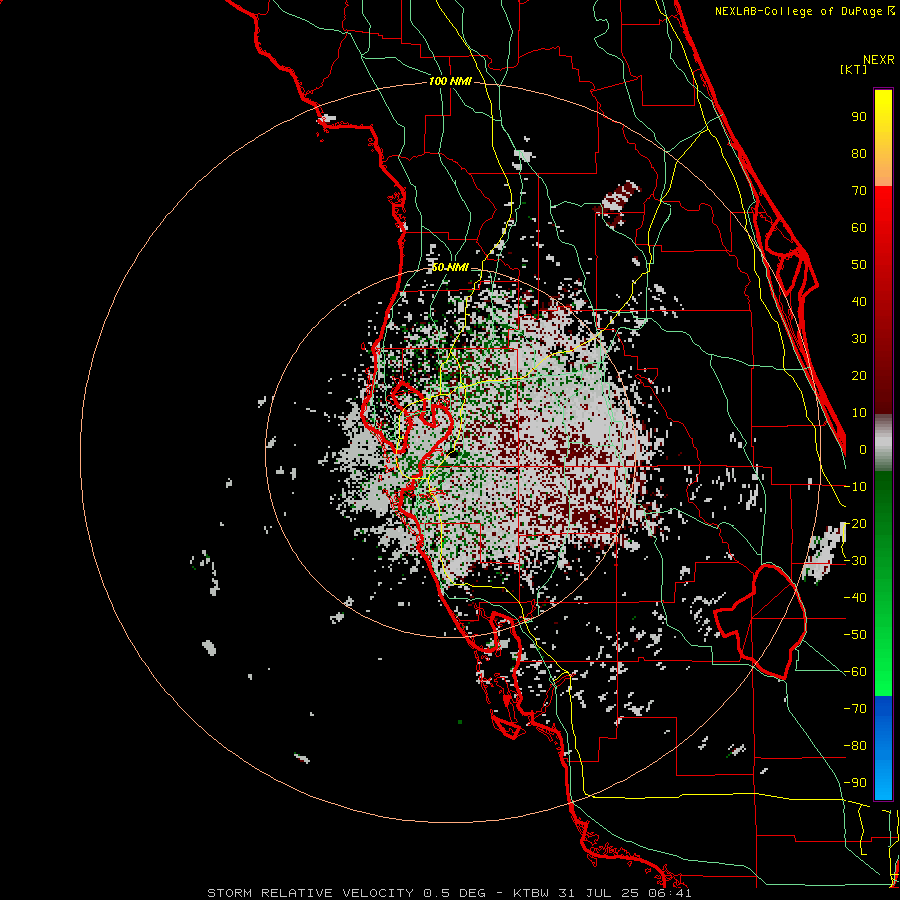Select the -10 knot scale label
The width and height of the screenshot is (900, 900).
point(855,487)
